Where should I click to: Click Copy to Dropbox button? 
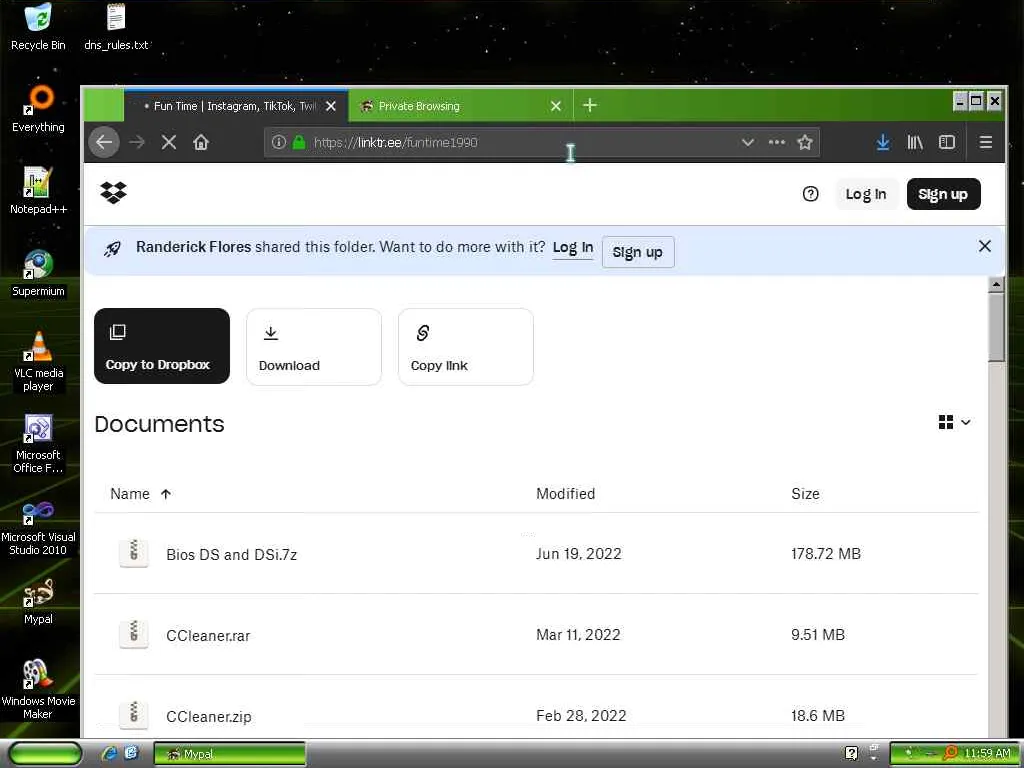(x=162, y=346)
